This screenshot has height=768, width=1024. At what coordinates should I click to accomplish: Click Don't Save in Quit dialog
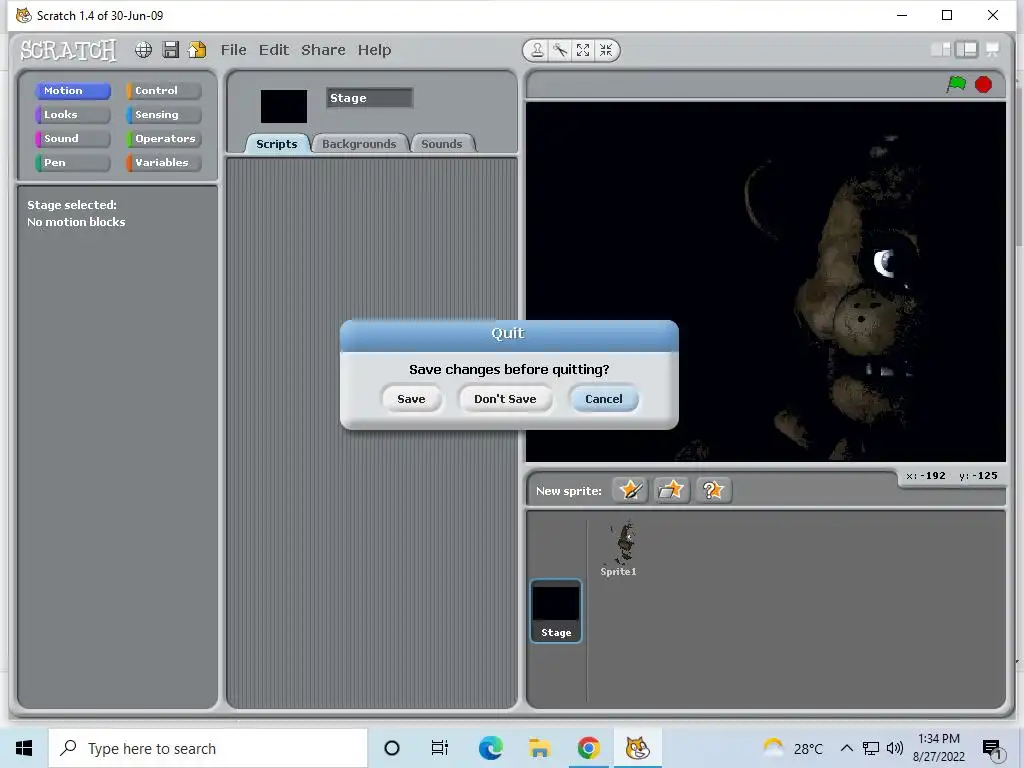505,399
